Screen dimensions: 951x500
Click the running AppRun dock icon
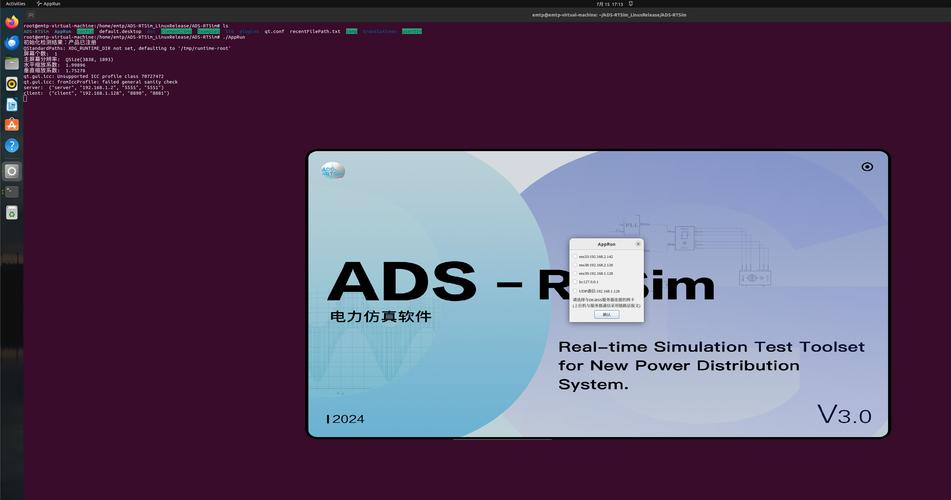(x=12, y=171)
